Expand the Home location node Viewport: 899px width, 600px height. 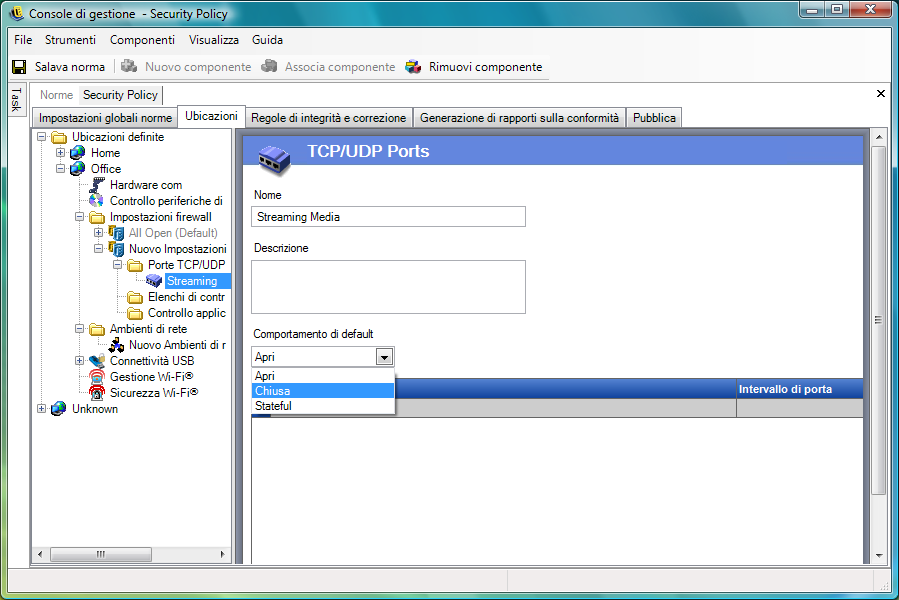60,153
